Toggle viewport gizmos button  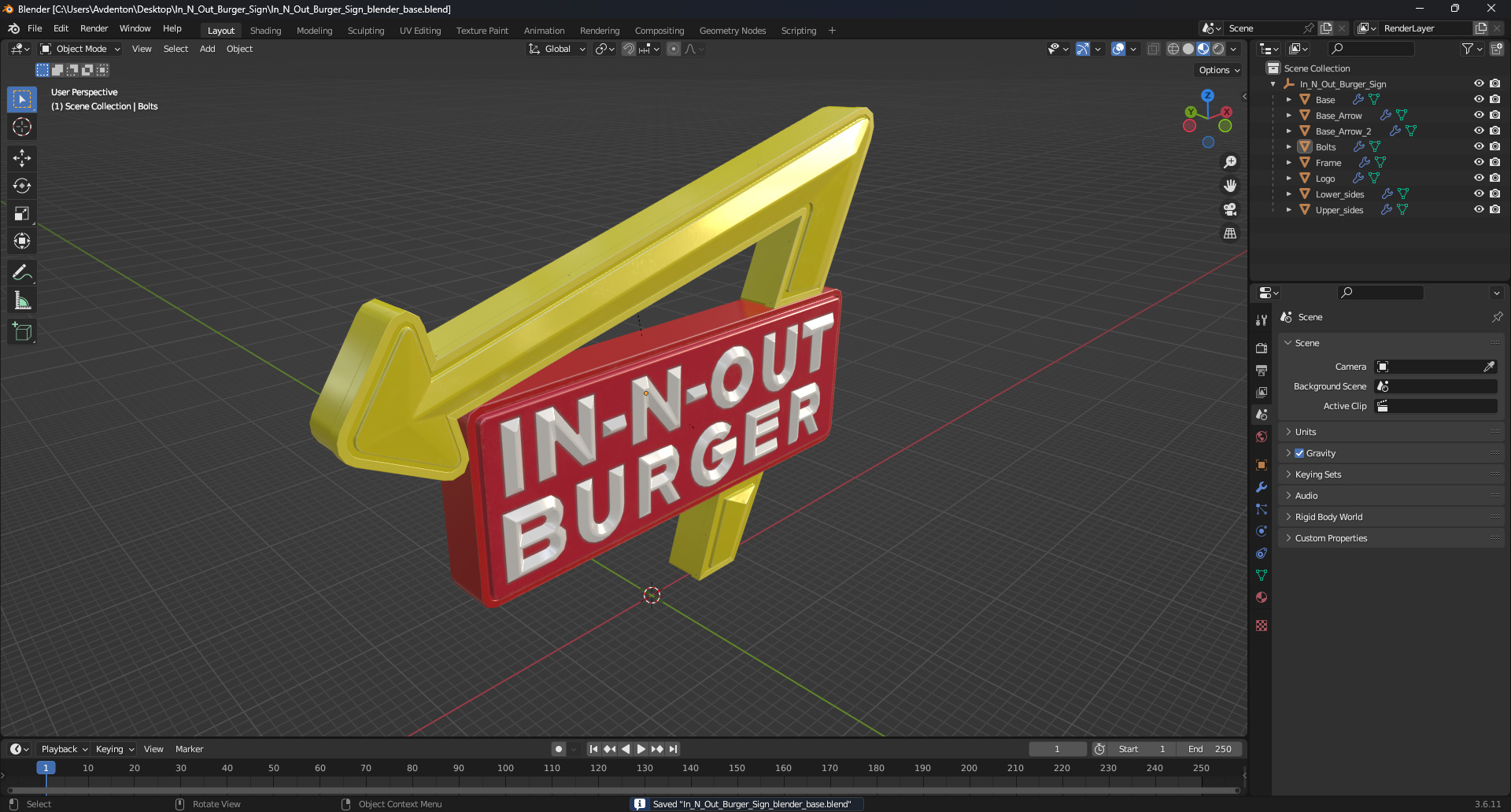(1083, 49)
